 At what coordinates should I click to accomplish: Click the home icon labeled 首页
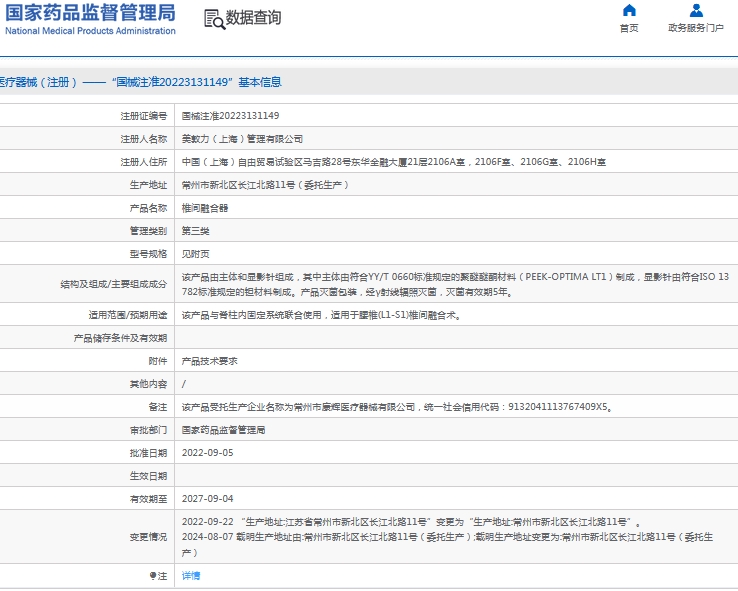(x=629, y=10)
